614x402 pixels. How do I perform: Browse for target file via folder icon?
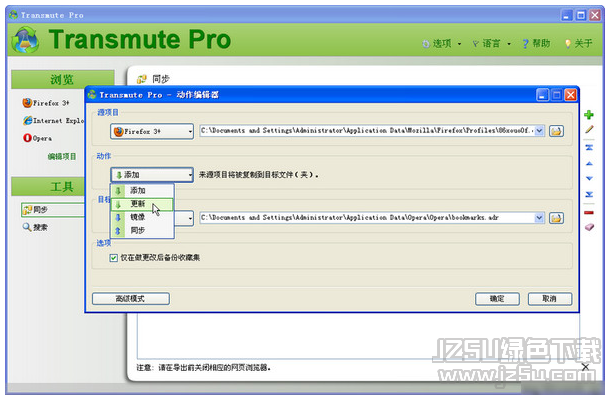556,218
